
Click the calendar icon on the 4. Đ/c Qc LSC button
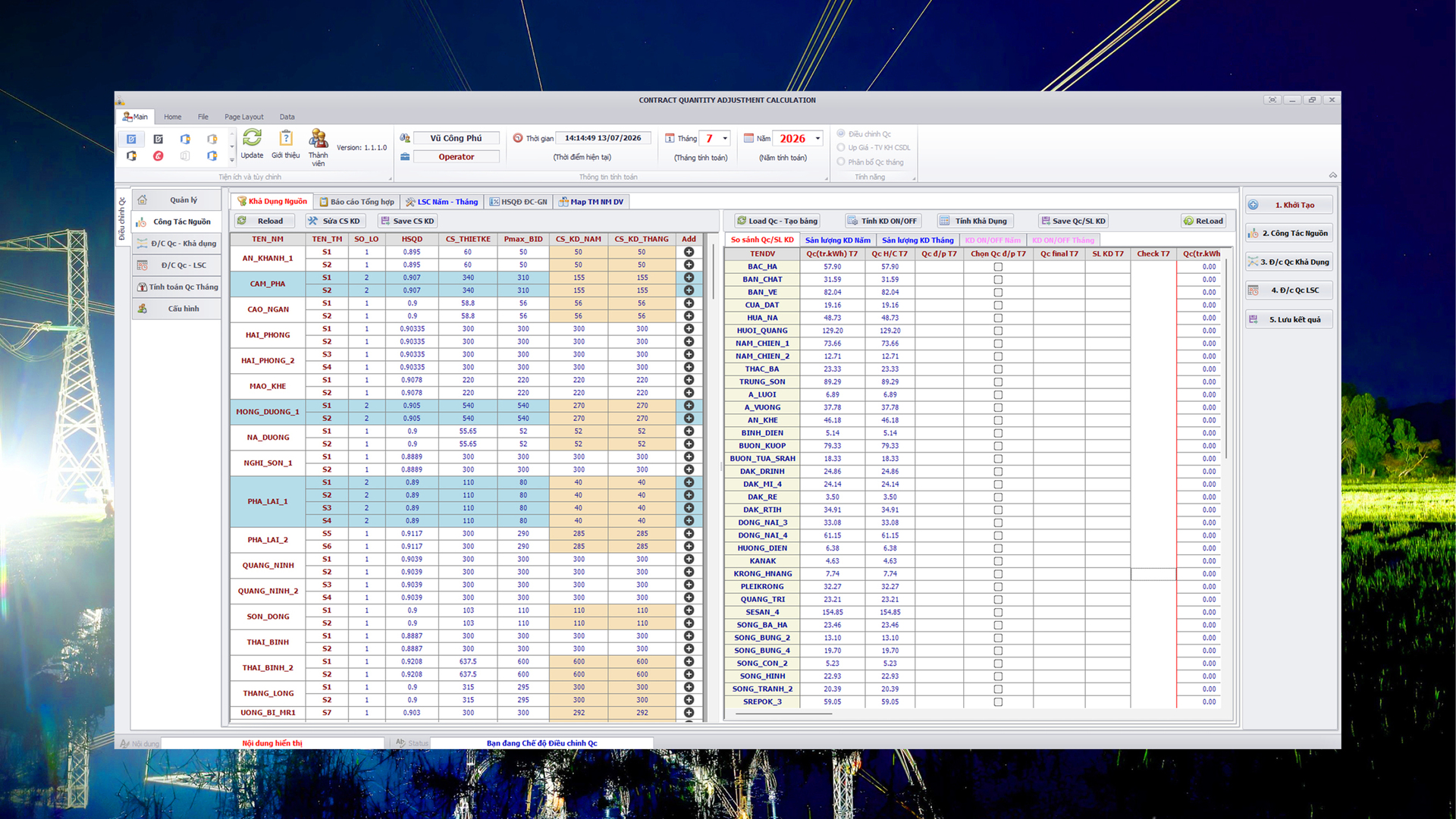coord(1254,290)
